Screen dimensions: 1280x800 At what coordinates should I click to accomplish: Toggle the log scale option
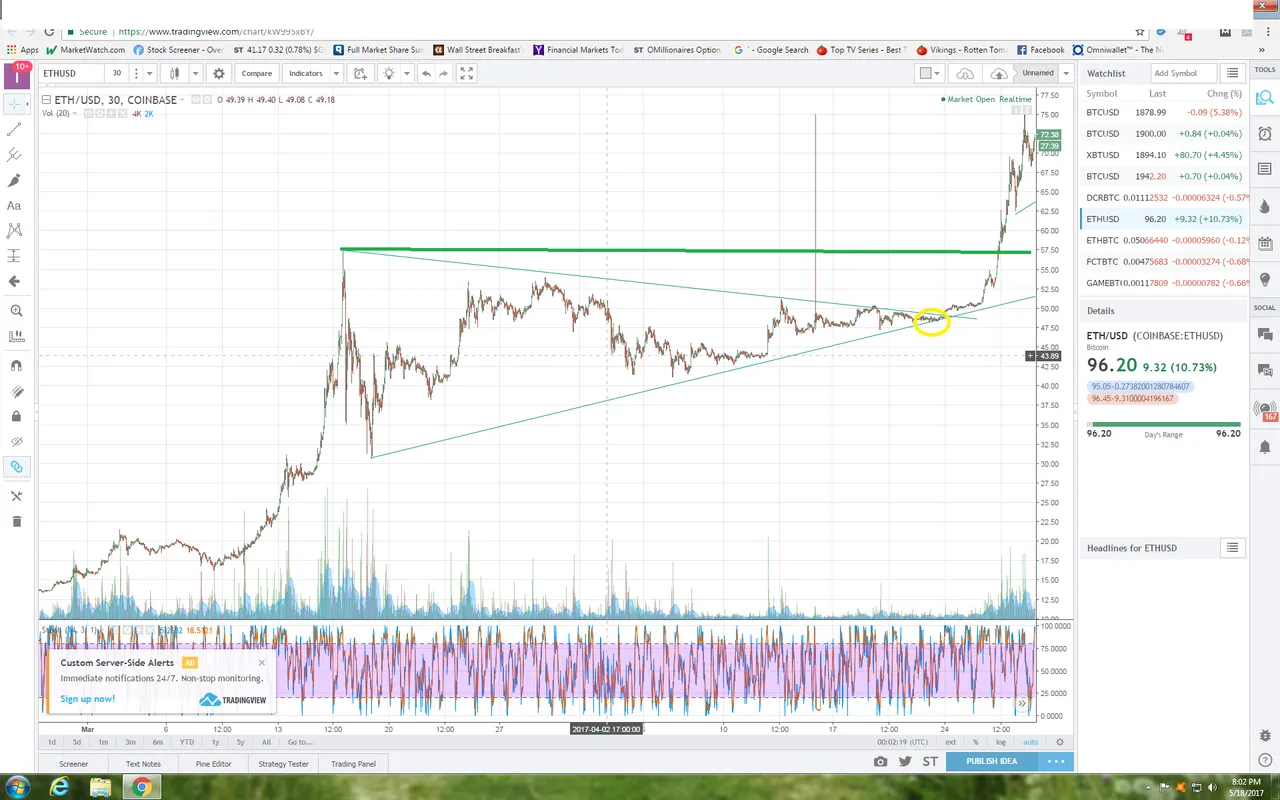(1001, 742)
